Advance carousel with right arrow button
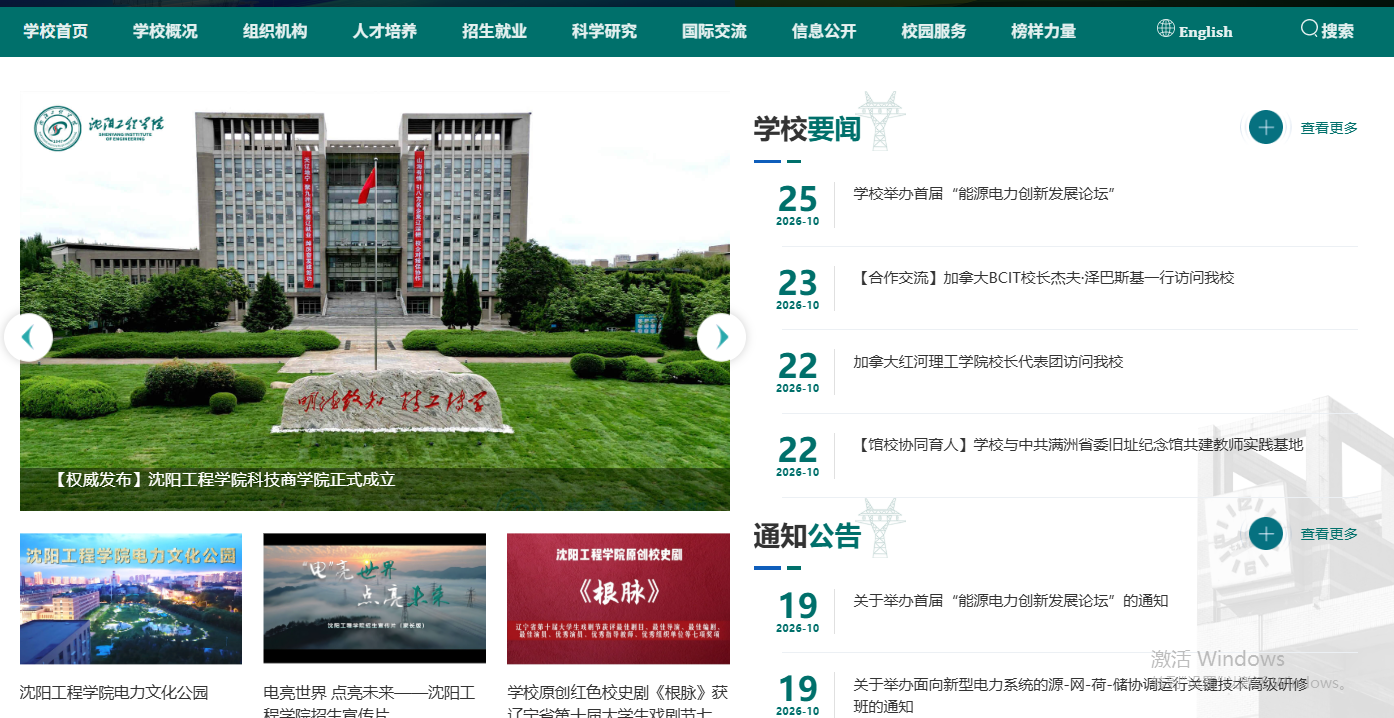 click(x=721, y=338)
